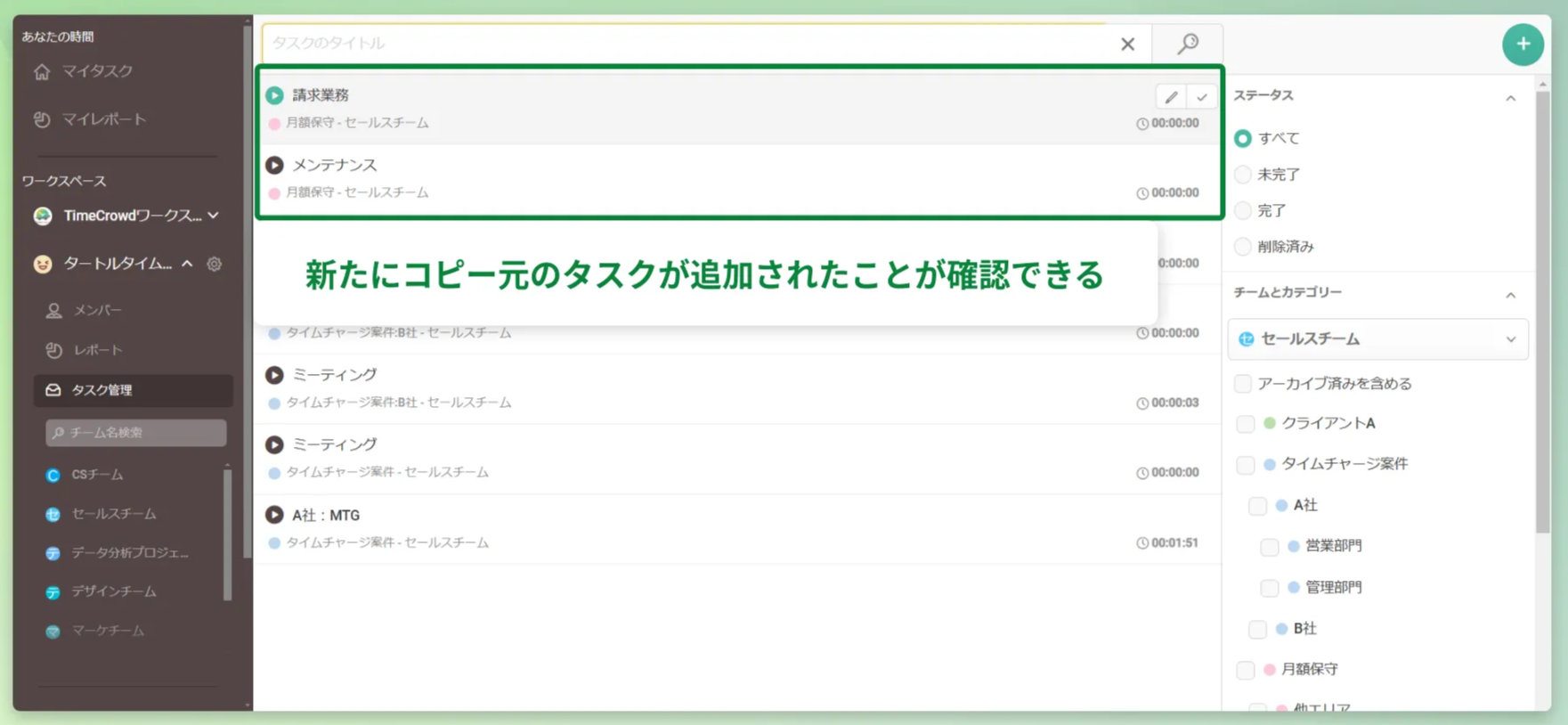Check the タイムチャージ案件 category
This screenshot has width=1568, height=725.
(1246, 464)
